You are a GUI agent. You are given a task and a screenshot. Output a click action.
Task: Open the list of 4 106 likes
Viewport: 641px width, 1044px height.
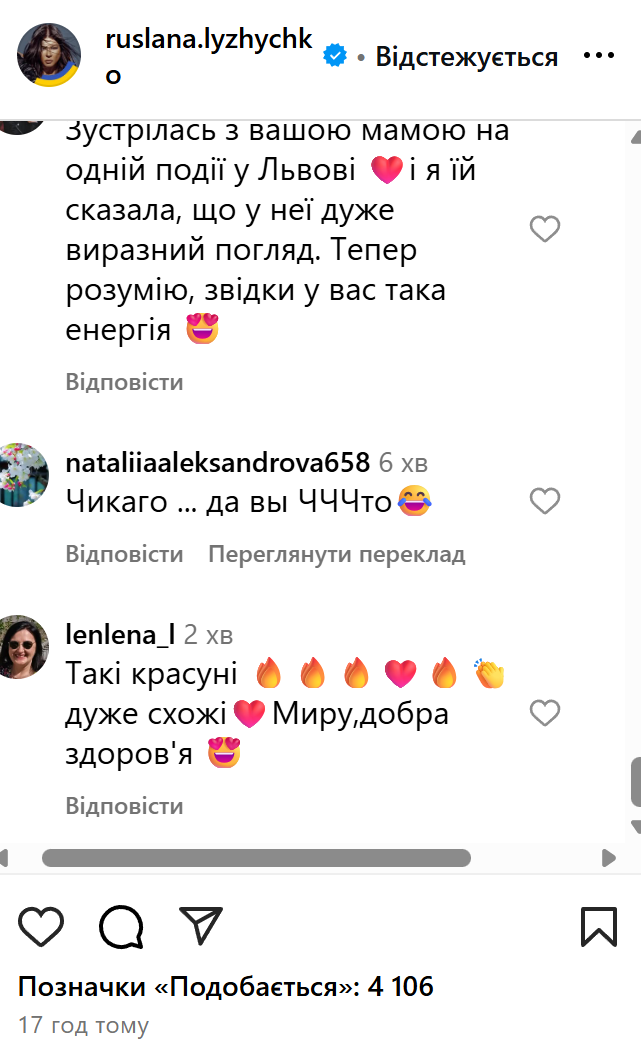coord(226,987)
